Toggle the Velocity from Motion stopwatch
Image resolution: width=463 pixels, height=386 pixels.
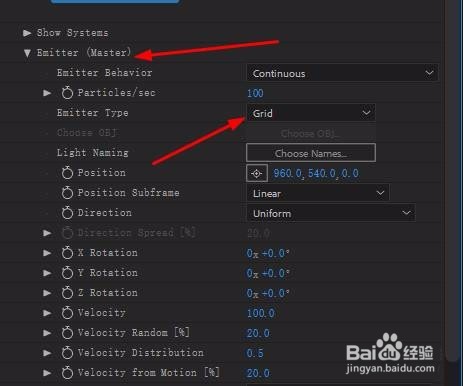(67, 373)
